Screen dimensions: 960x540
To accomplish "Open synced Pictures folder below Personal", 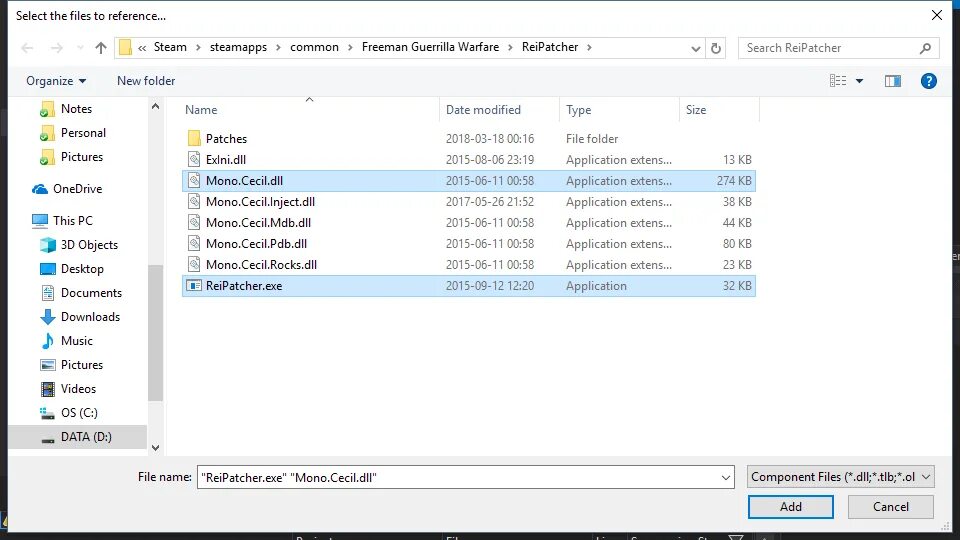I will 81,157.
